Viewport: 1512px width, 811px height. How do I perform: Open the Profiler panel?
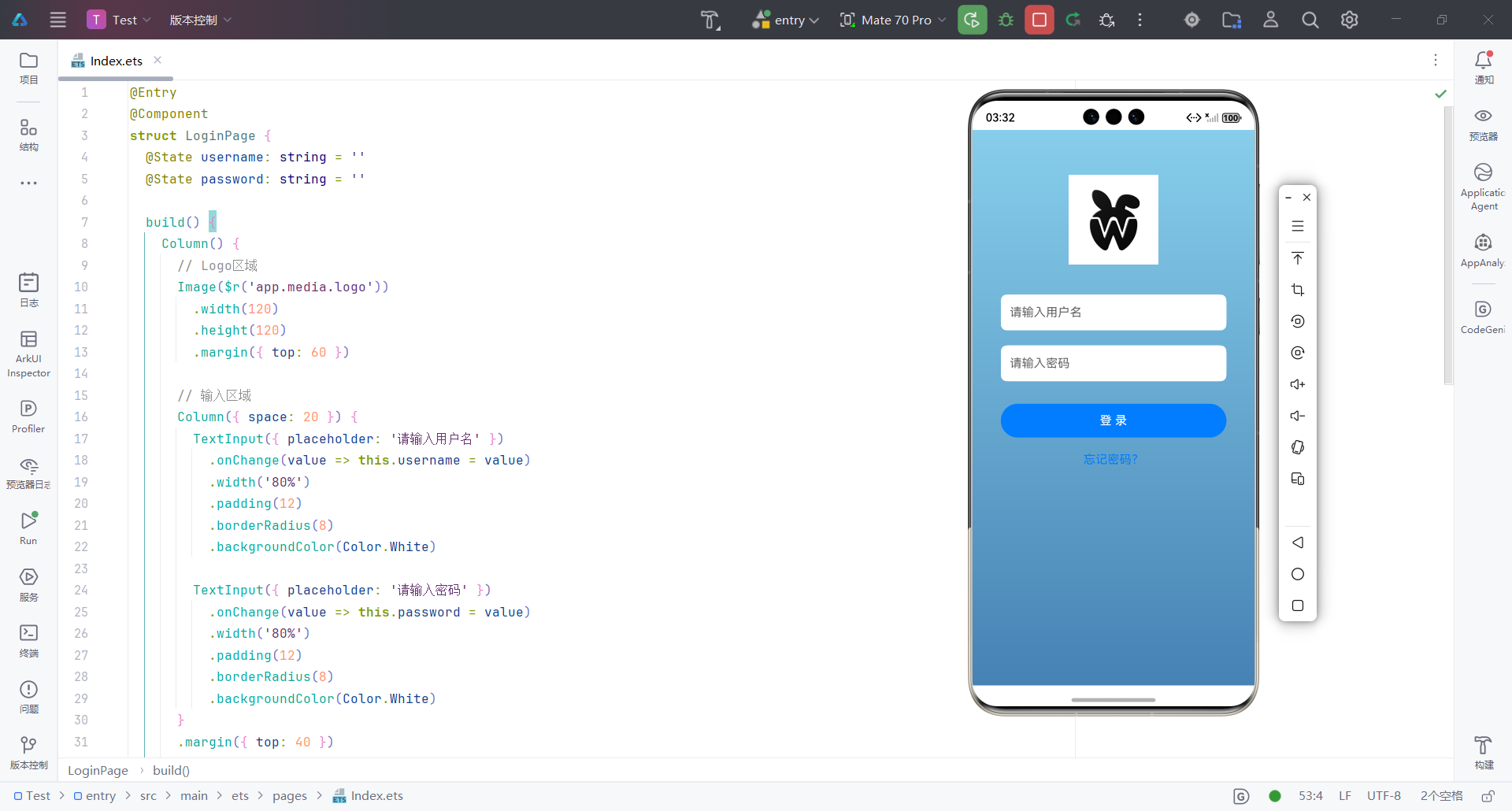pos(28,417)
